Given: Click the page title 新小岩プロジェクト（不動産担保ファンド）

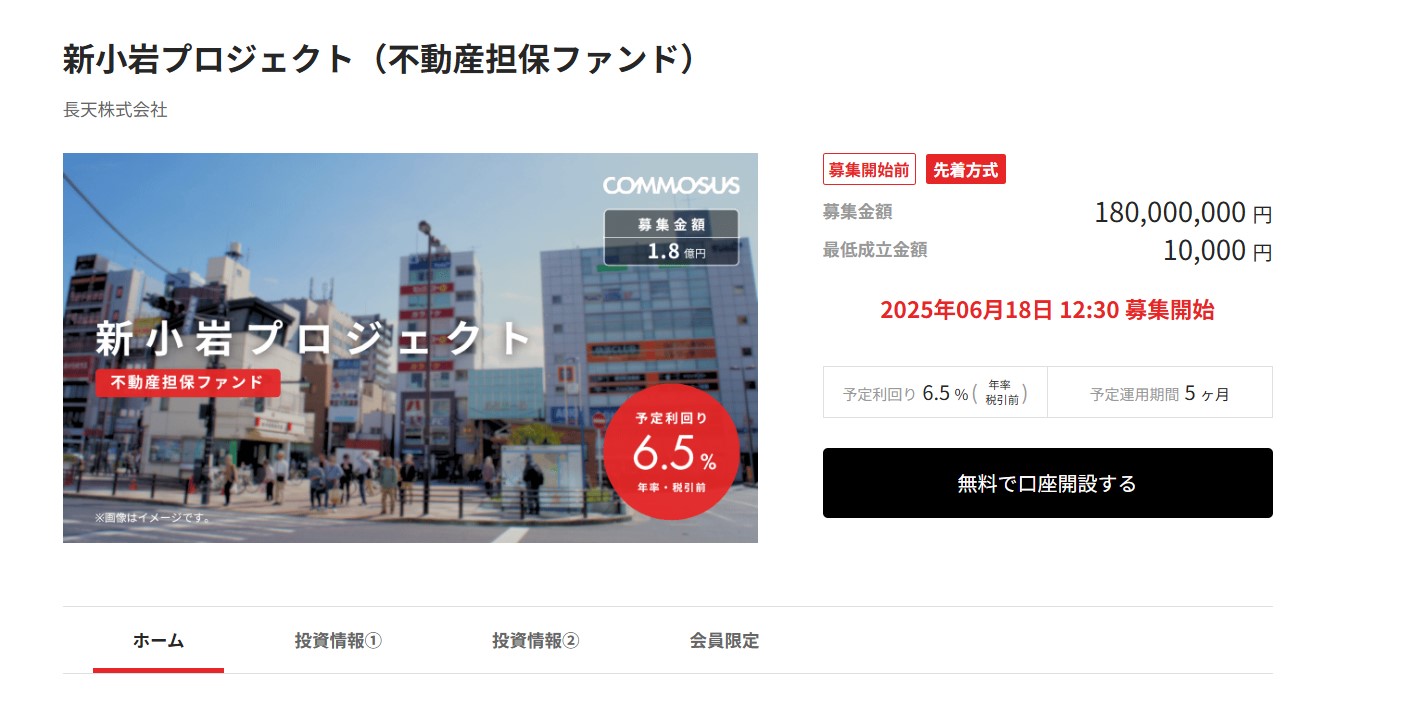Looking at the screenshot, I should [379, 59].
